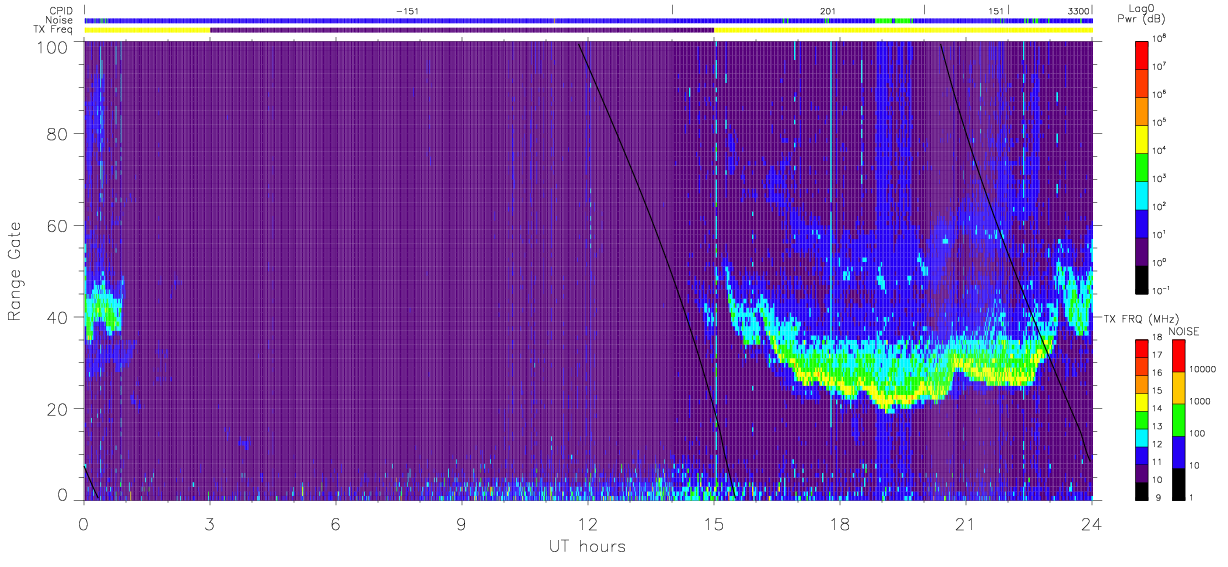Click y-axis tick label "40"

58,317
